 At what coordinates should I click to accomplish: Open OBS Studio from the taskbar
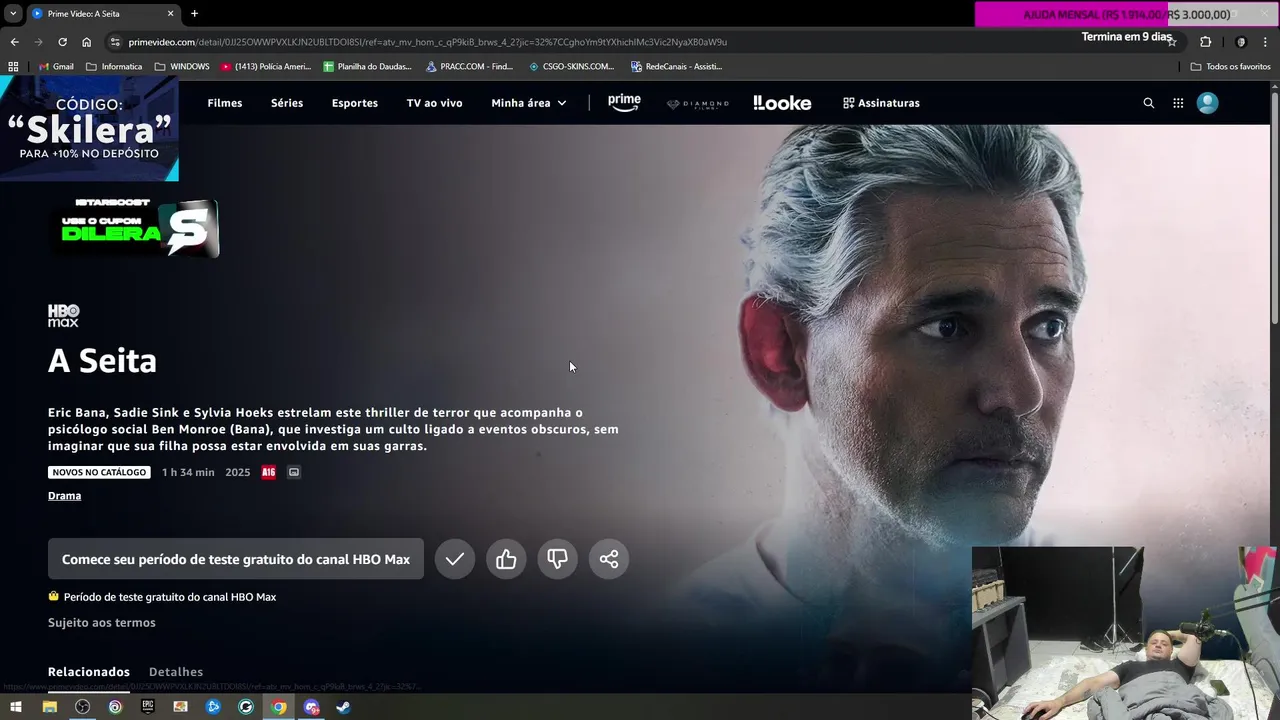[82, 707]
